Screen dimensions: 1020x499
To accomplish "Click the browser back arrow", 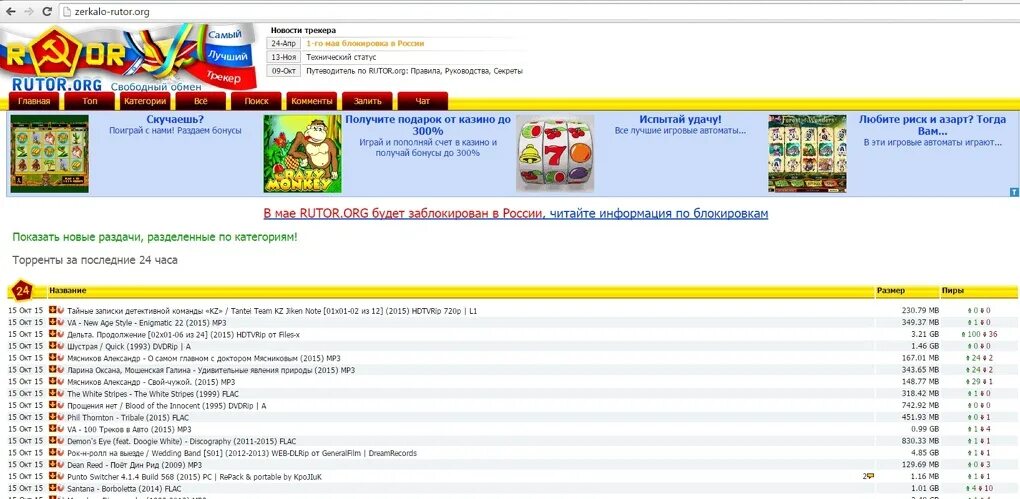I will pyautogui.click(x=10, y=12).
